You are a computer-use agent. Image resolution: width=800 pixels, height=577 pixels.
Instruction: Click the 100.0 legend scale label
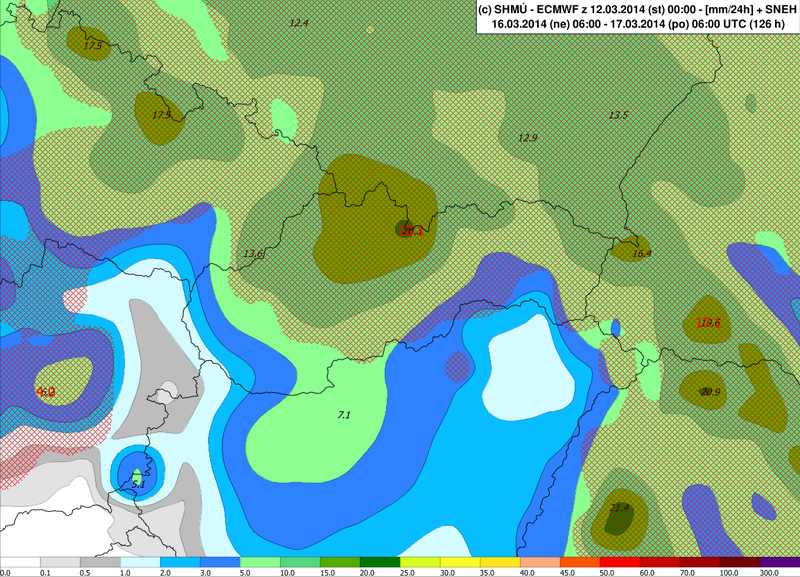[x=728, y=571]
